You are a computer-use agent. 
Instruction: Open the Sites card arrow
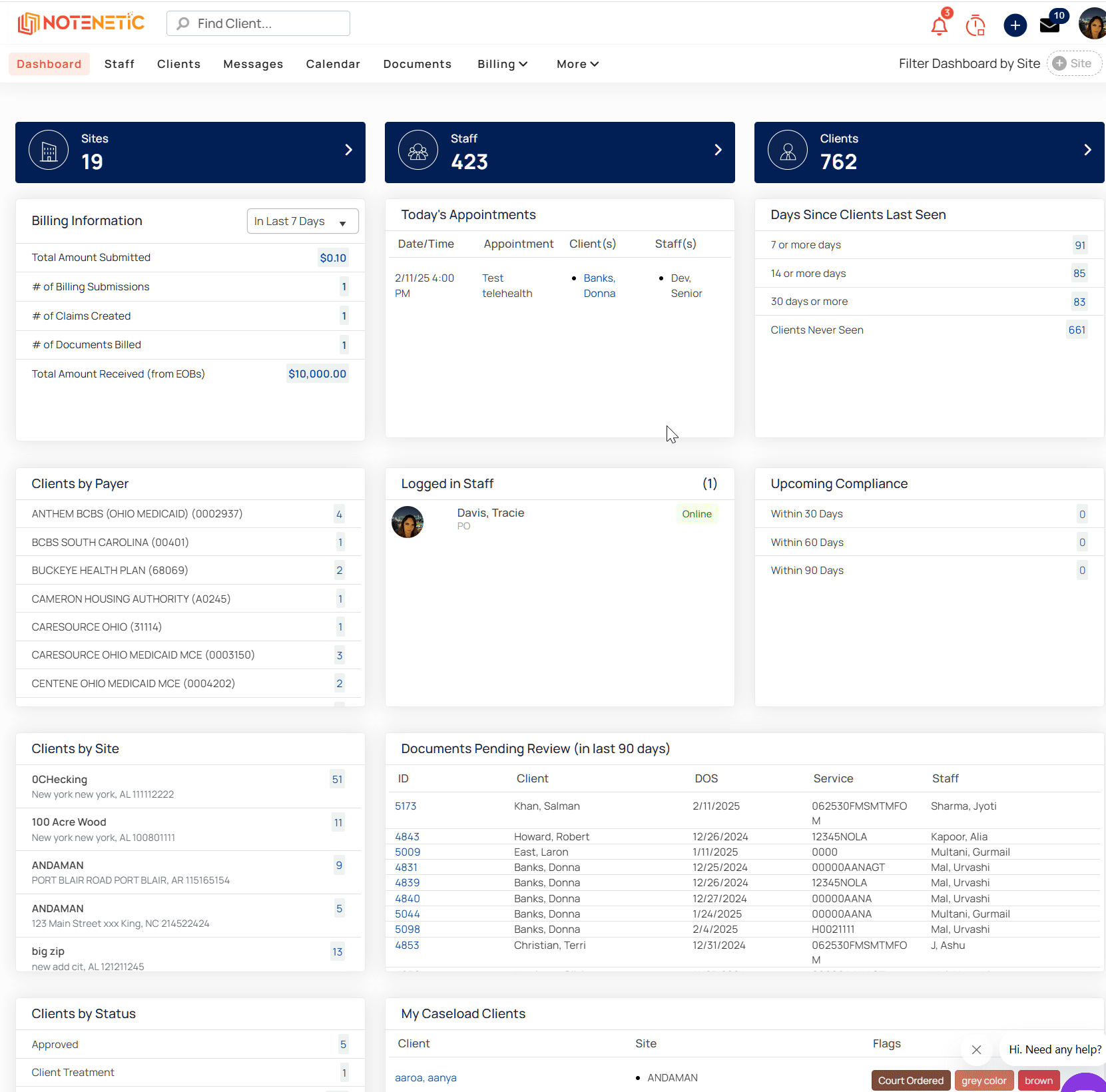pyautogui.click(x=348, y=150)
